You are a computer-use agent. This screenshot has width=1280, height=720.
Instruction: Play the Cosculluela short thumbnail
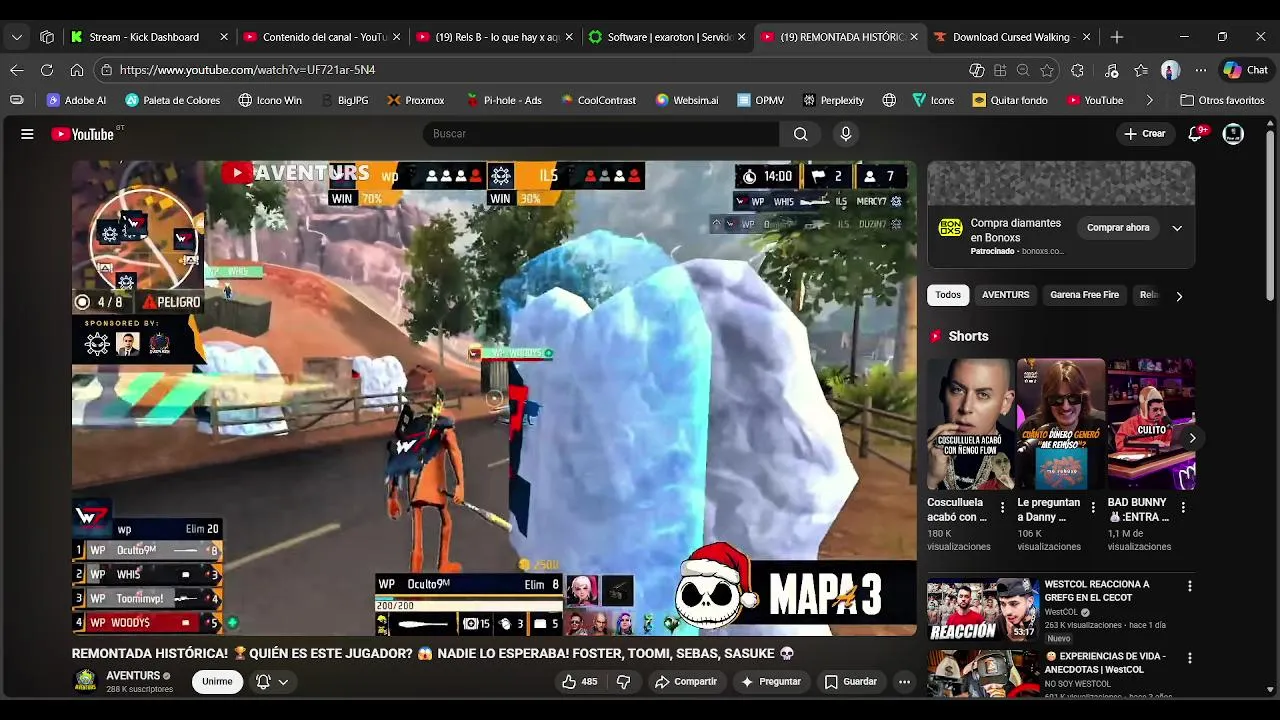969,424
